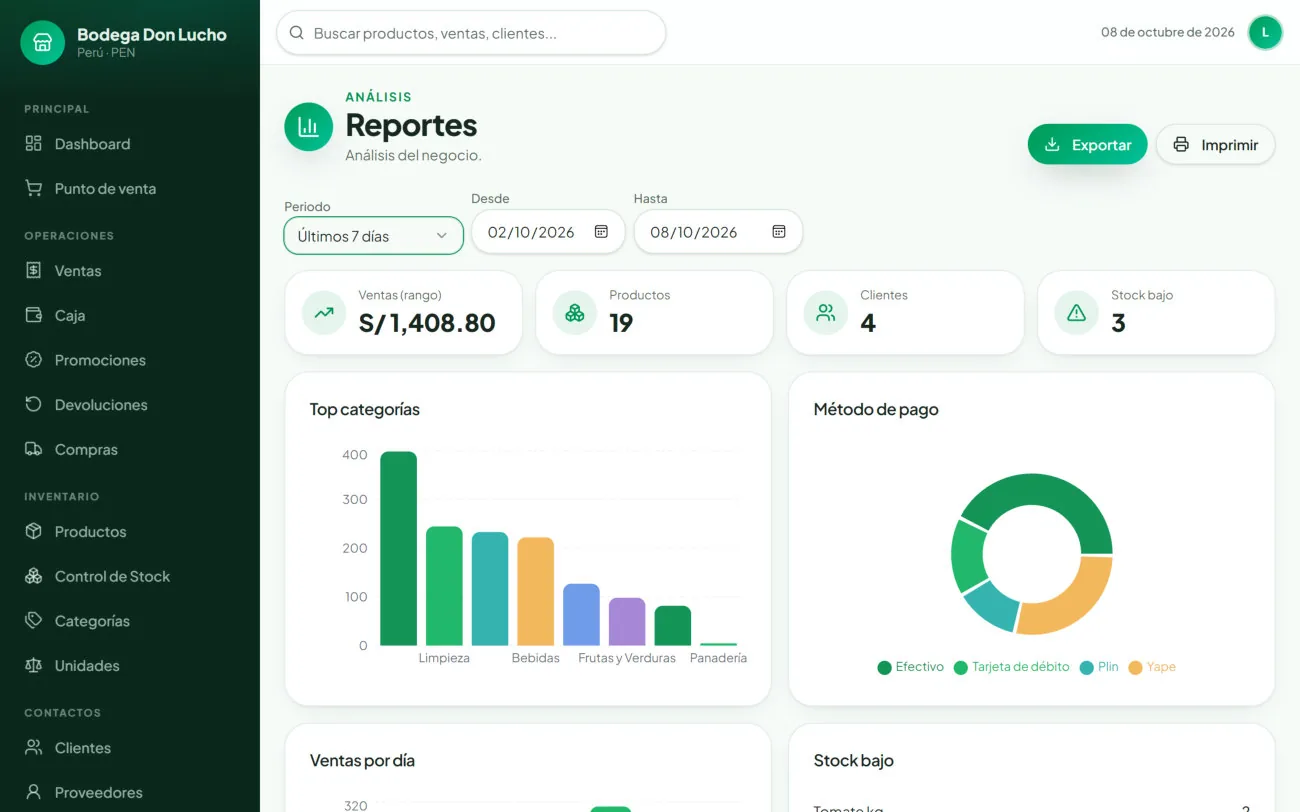Click the Caja wallet icon

pyautogui.click(x=34, y=315)
